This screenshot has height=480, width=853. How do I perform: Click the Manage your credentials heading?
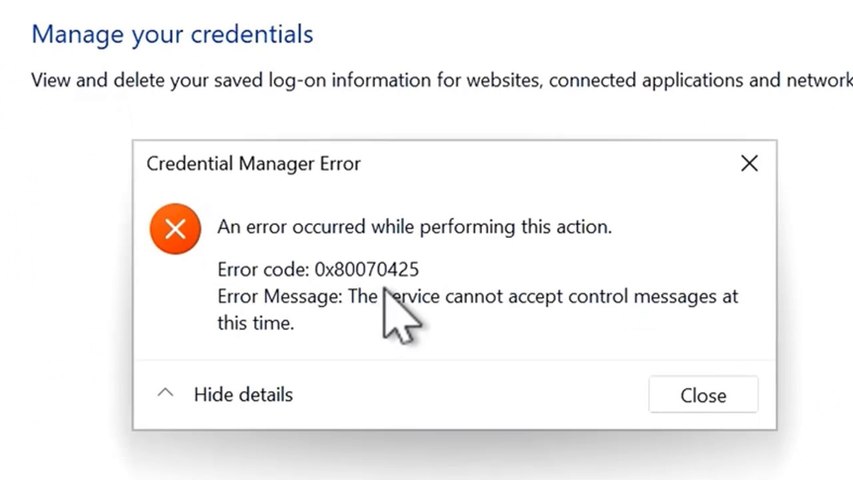click(x=172, y=34)
